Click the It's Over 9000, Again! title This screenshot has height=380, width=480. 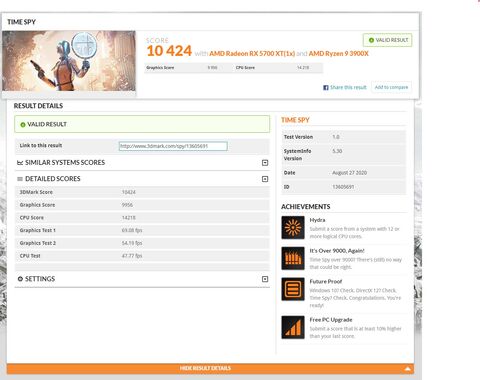[x=337, y=251]
